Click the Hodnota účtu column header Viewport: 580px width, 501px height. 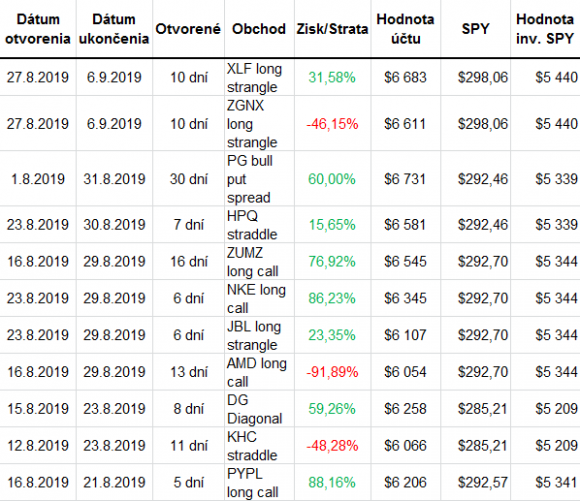coord(405,29)
